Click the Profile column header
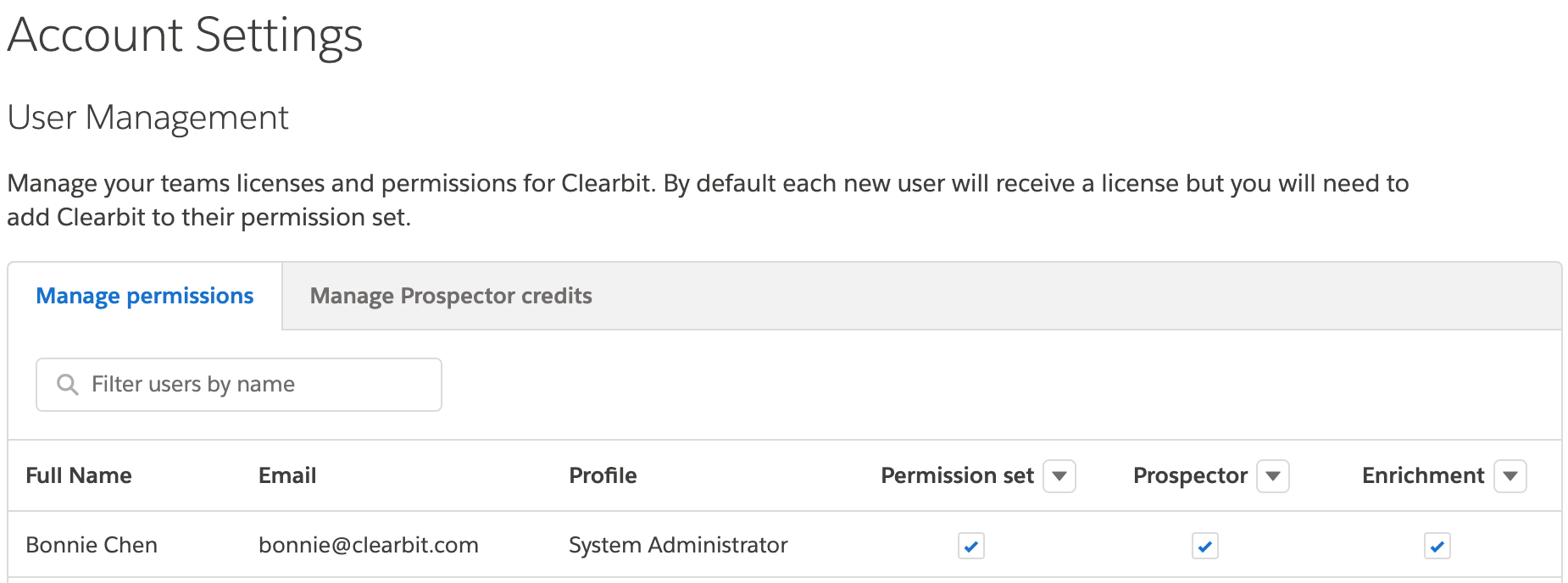The image size is (1568, 583). pyautogui.click(x=603, y=475)
